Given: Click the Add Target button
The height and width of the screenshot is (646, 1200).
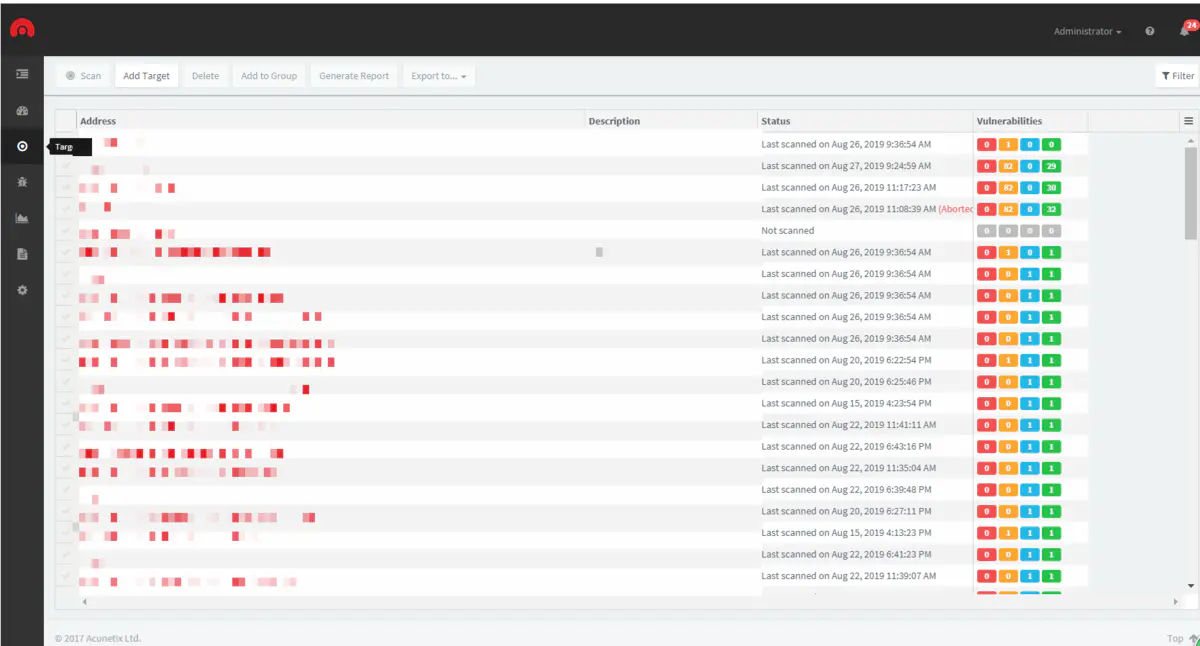Looking at the screenshot, I should 146,76.
